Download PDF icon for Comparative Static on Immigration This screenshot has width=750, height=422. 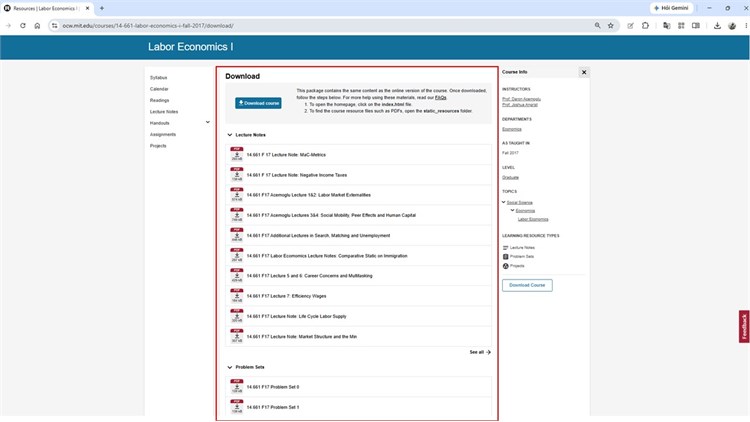pos(237,255)
